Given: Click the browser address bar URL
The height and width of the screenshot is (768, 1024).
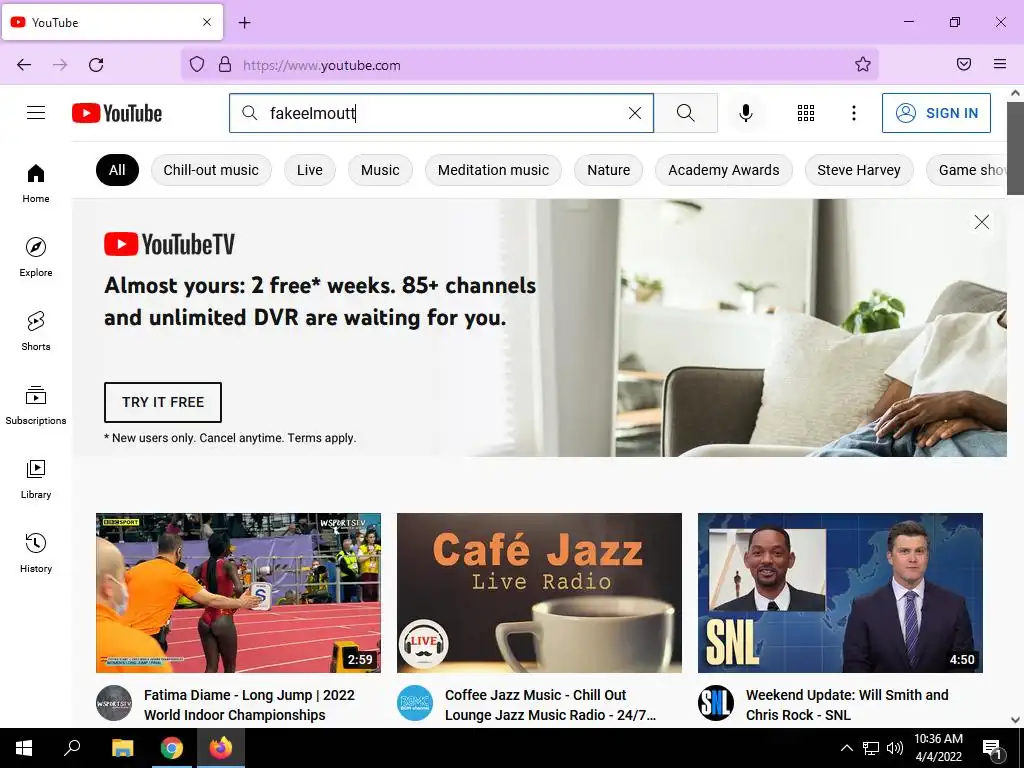Looking at the screenshot, I should [321, 65].
